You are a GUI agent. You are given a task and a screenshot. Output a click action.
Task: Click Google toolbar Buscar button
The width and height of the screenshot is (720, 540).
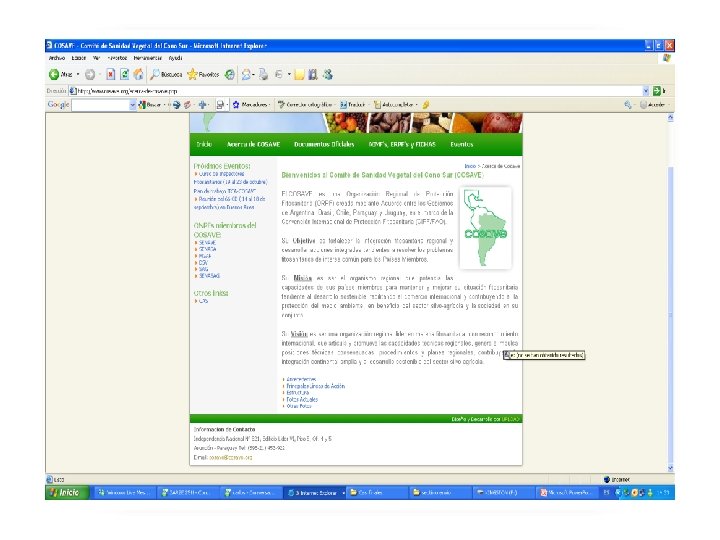point(149,105)
